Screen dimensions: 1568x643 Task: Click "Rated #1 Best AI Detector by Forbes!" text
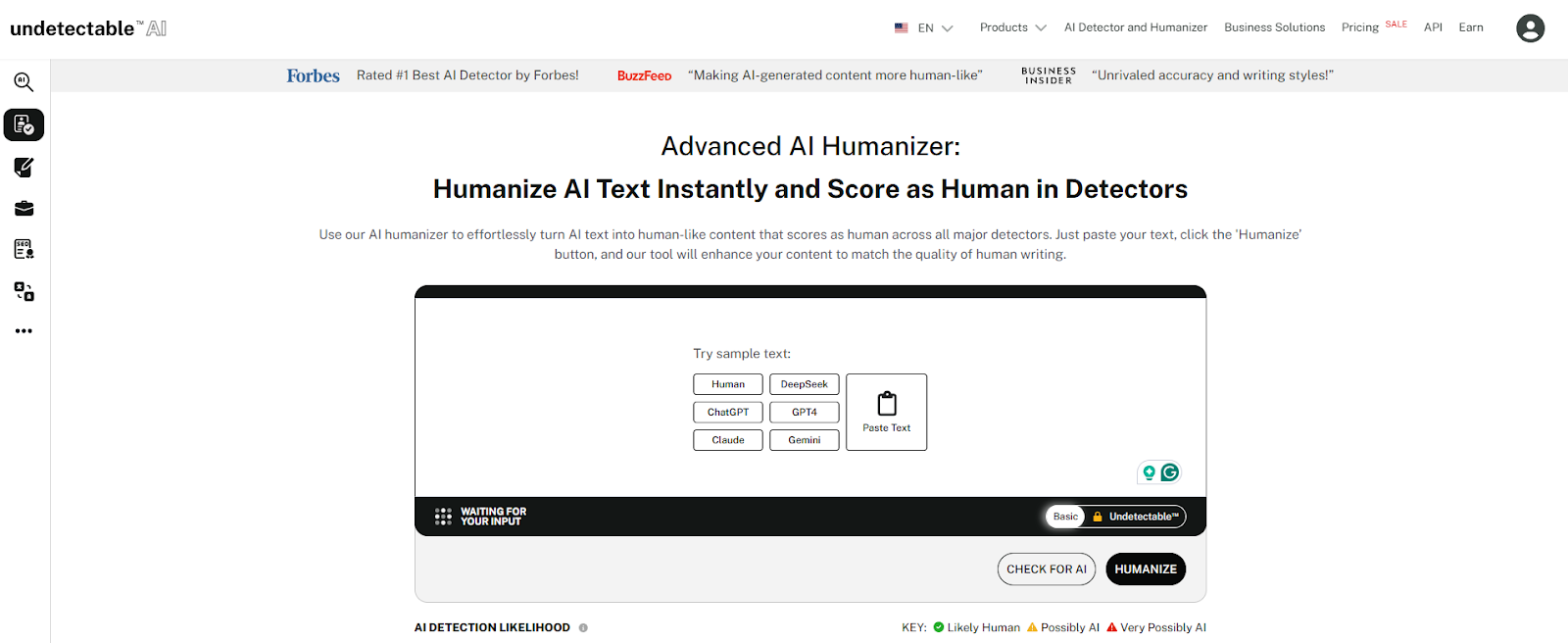[x=467, y=75]
